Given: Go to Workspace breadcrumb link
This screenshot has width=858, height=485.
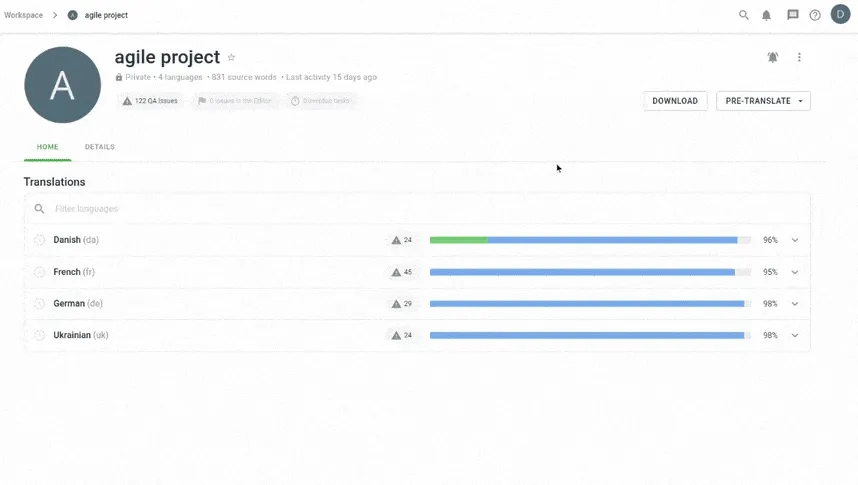Looking at the screenshot, I should (x=24, y=15).
